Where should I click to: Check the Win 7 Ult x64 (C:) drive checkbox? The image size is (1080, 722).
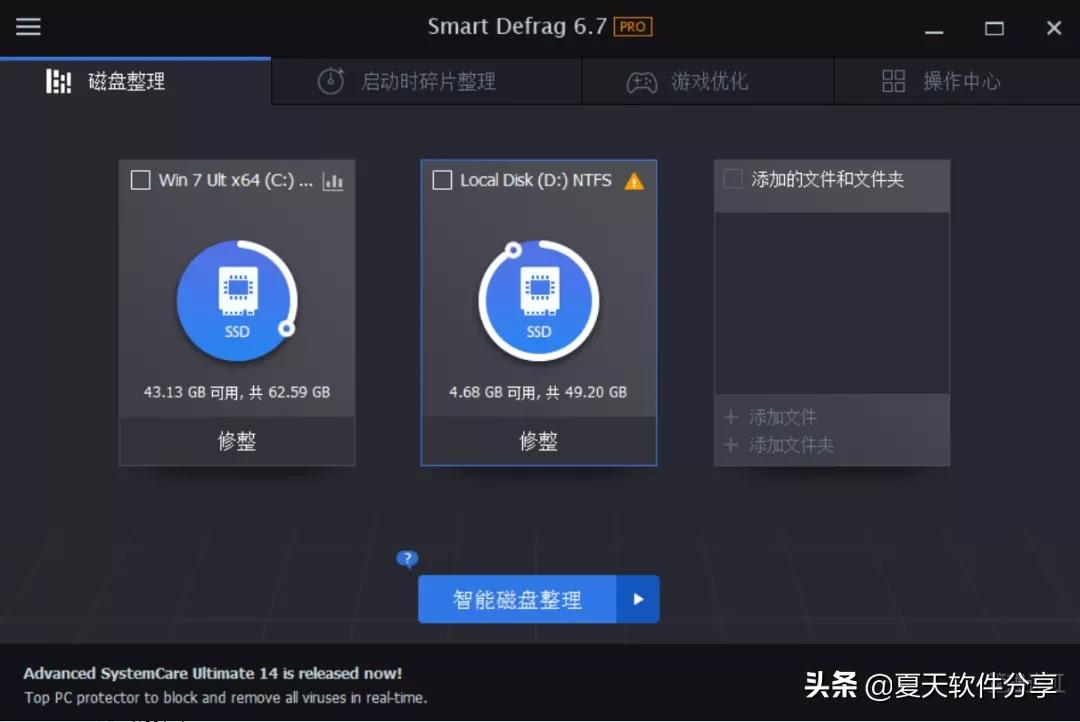pyautogui.click(x=140, y=180)
